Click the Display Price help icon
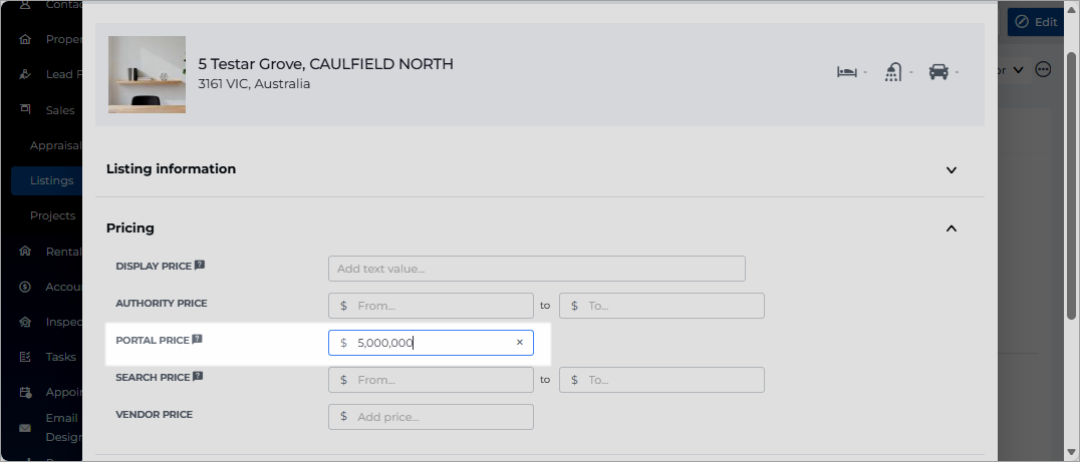Viewport: 1080px width, 462px height. (x=200, y=265)
